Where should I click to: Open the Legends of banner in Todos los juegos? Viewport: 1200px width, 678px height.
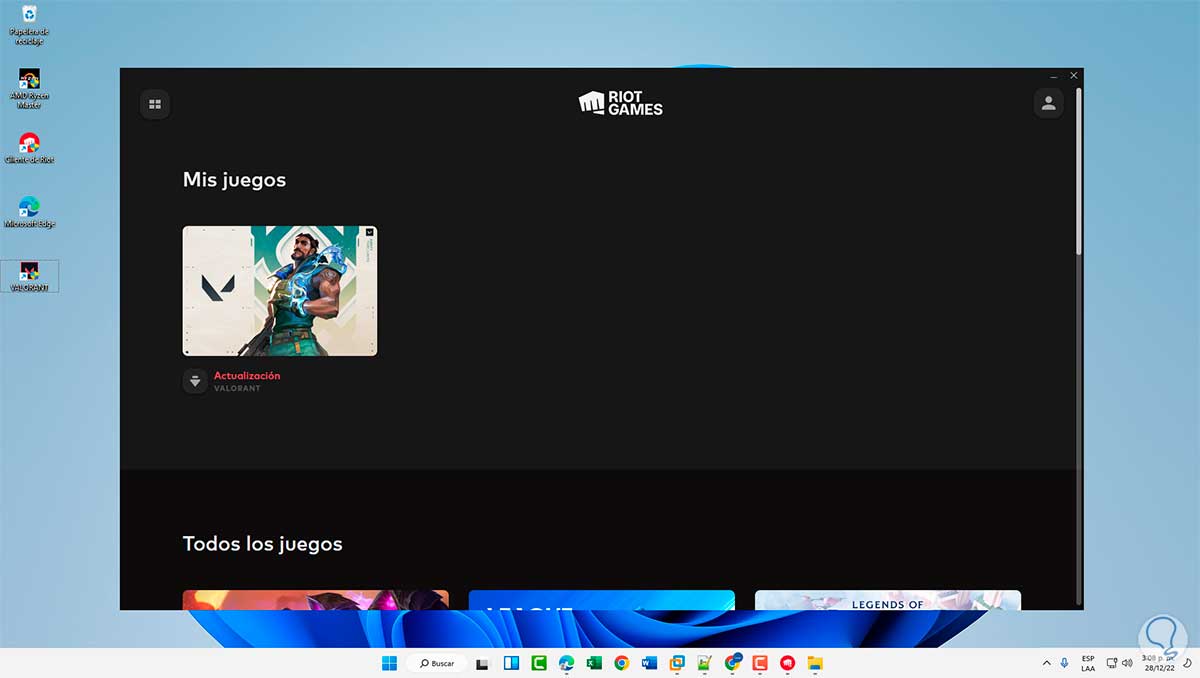pos(888,600)
